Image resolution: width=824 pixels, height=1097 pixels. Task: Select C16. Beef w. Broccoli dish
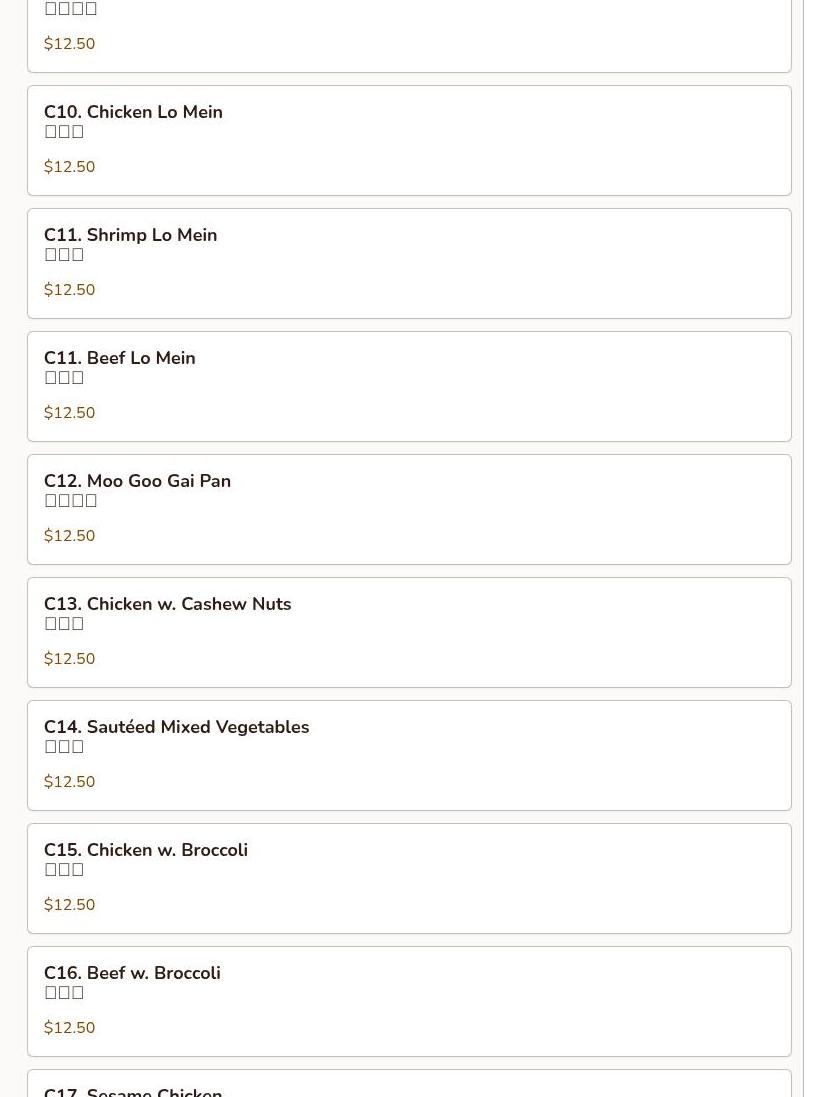[x=409, y=1003]
